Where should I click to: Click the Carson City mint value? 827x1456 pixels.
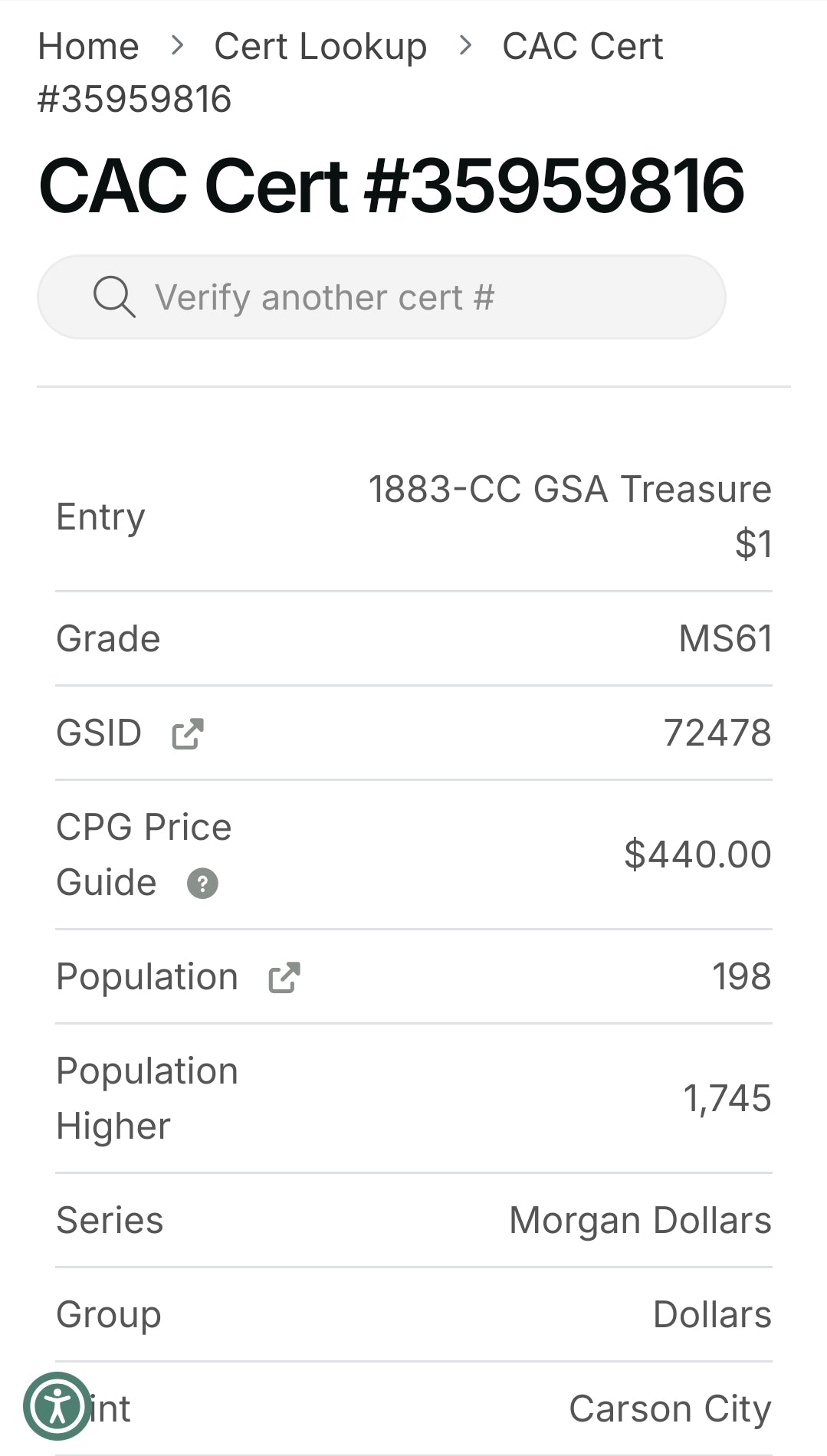[670, 1409]
